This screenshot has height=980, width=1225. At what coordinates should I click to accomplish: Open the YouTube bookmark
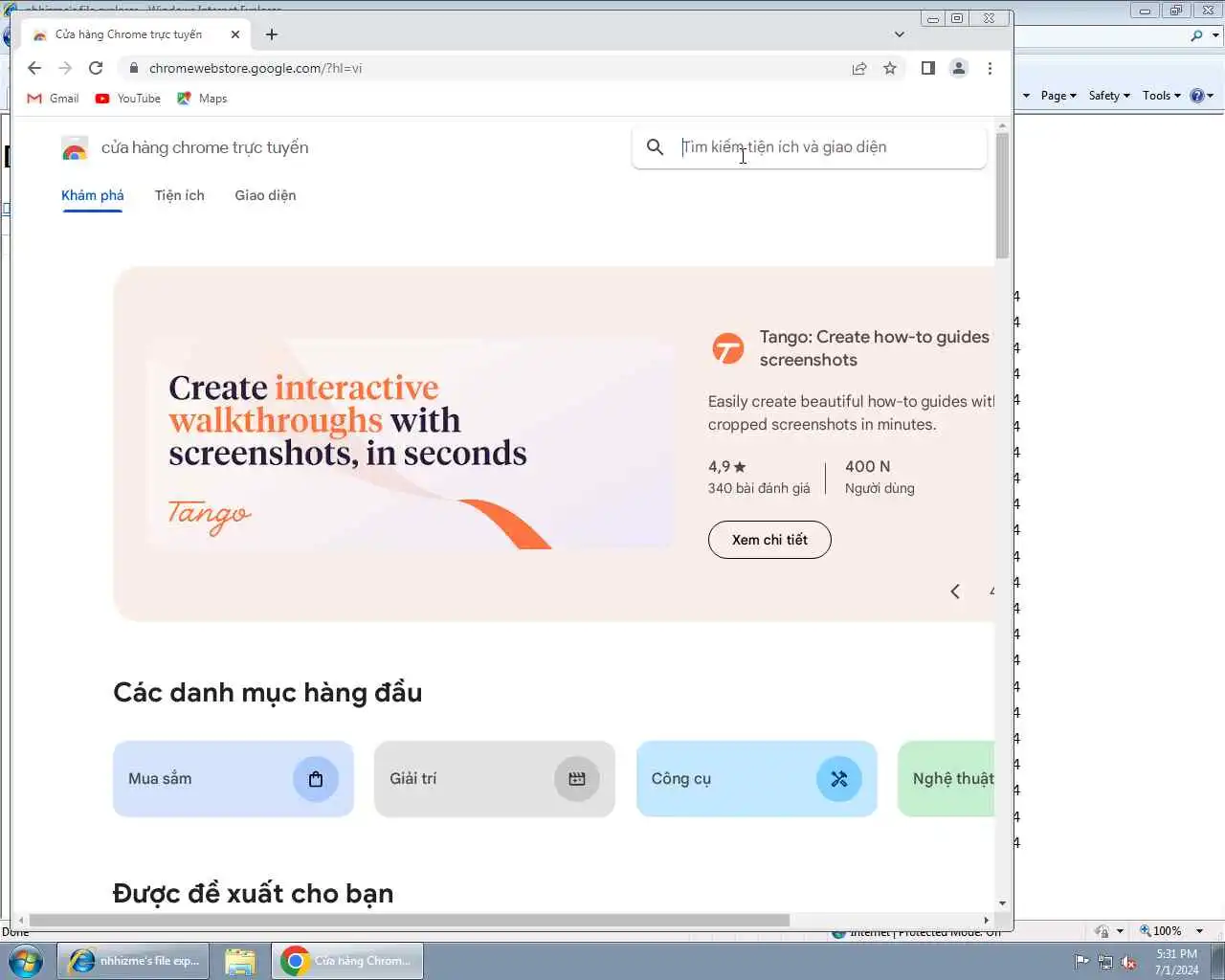(127, 99)
